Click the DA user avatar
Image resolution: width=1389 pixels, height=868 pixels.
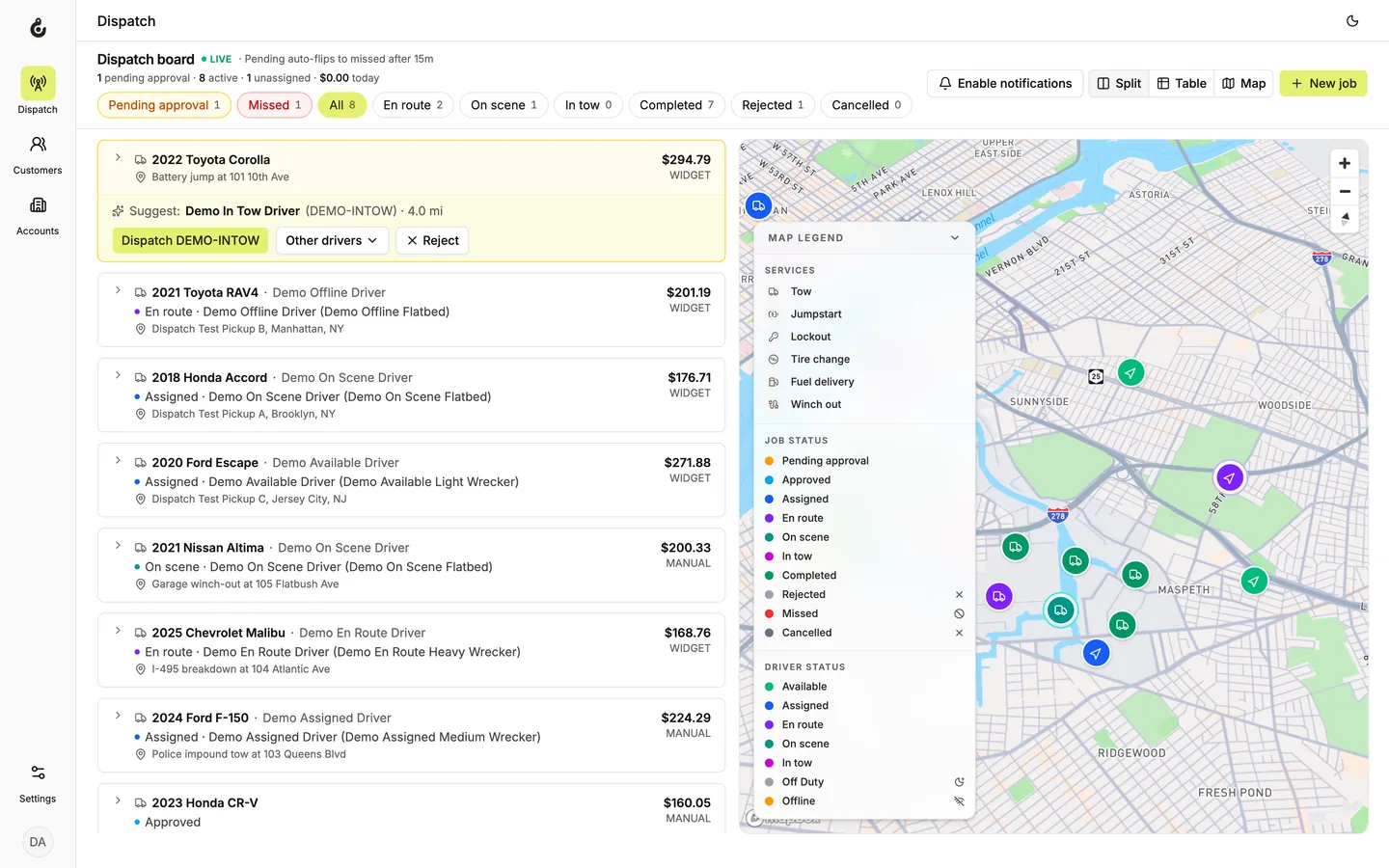[38, 842]
